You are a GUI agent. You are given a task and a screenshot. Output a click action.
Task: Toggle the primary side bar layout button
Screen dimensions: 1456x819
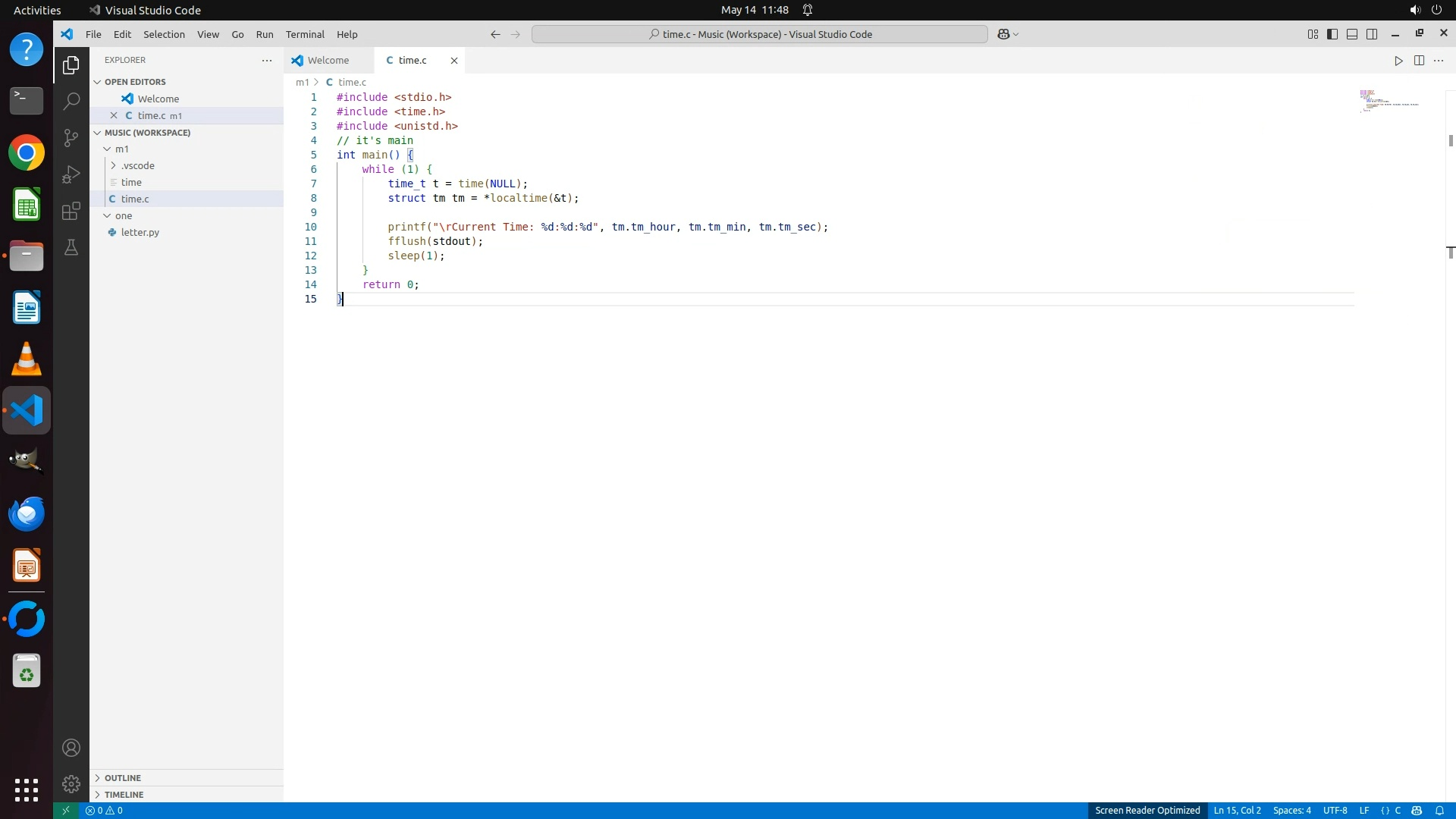pyautogui.click(x=1332, y=34)
